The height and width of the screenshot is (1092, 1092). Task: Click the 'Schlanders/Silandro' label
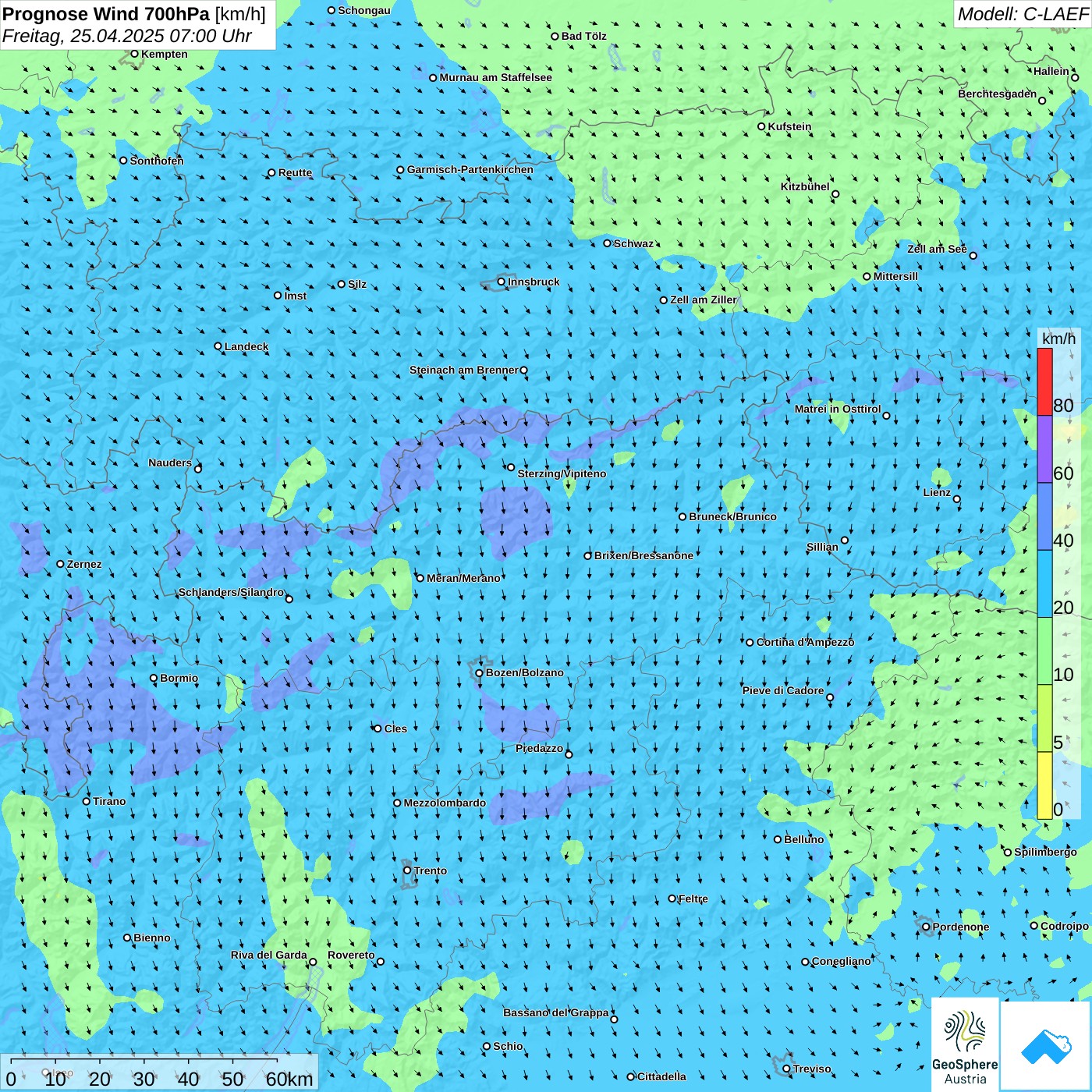click(231, 592)
